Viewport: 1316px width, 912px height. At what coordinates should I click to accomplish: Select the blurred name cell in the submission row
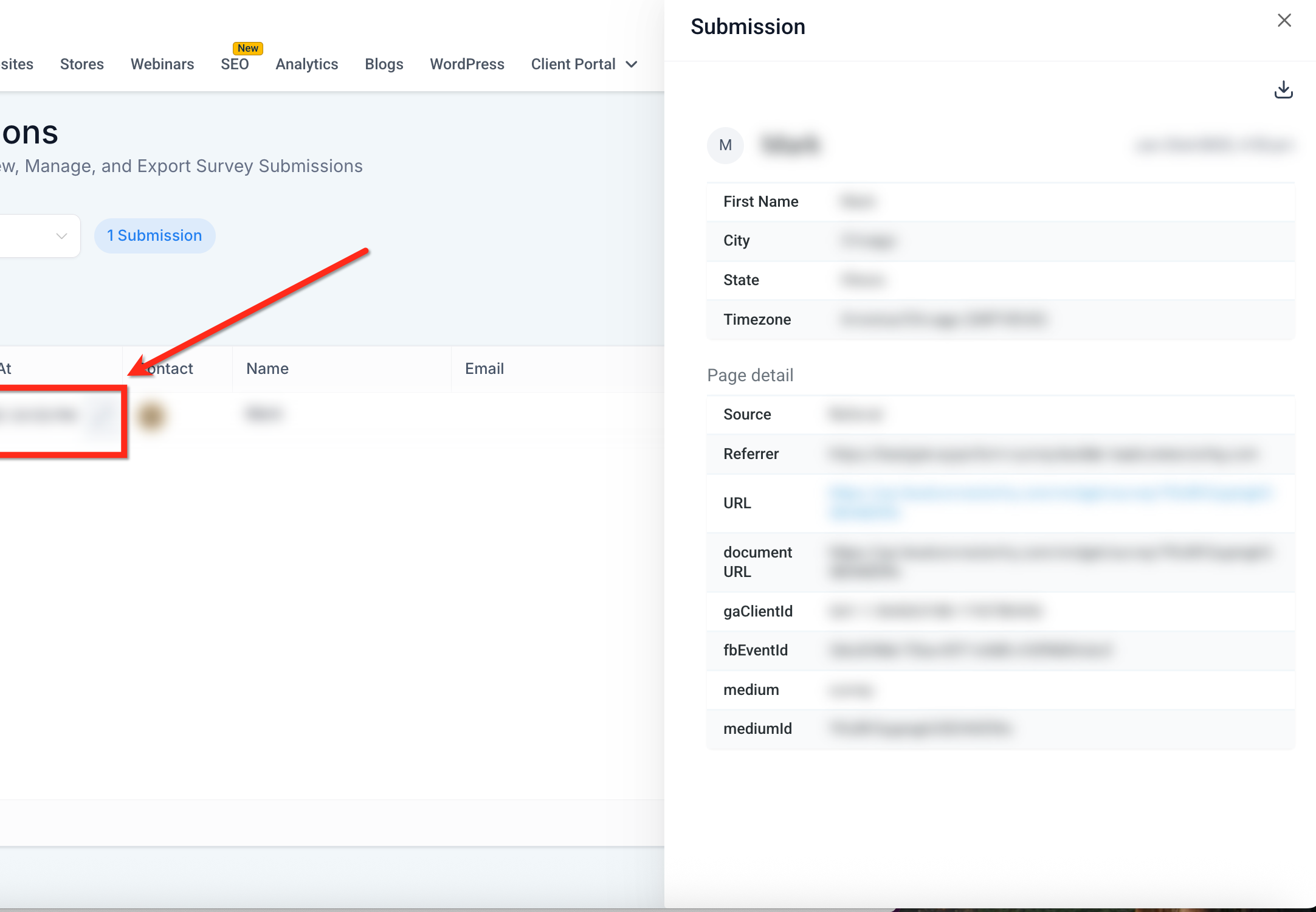(264, 414)
